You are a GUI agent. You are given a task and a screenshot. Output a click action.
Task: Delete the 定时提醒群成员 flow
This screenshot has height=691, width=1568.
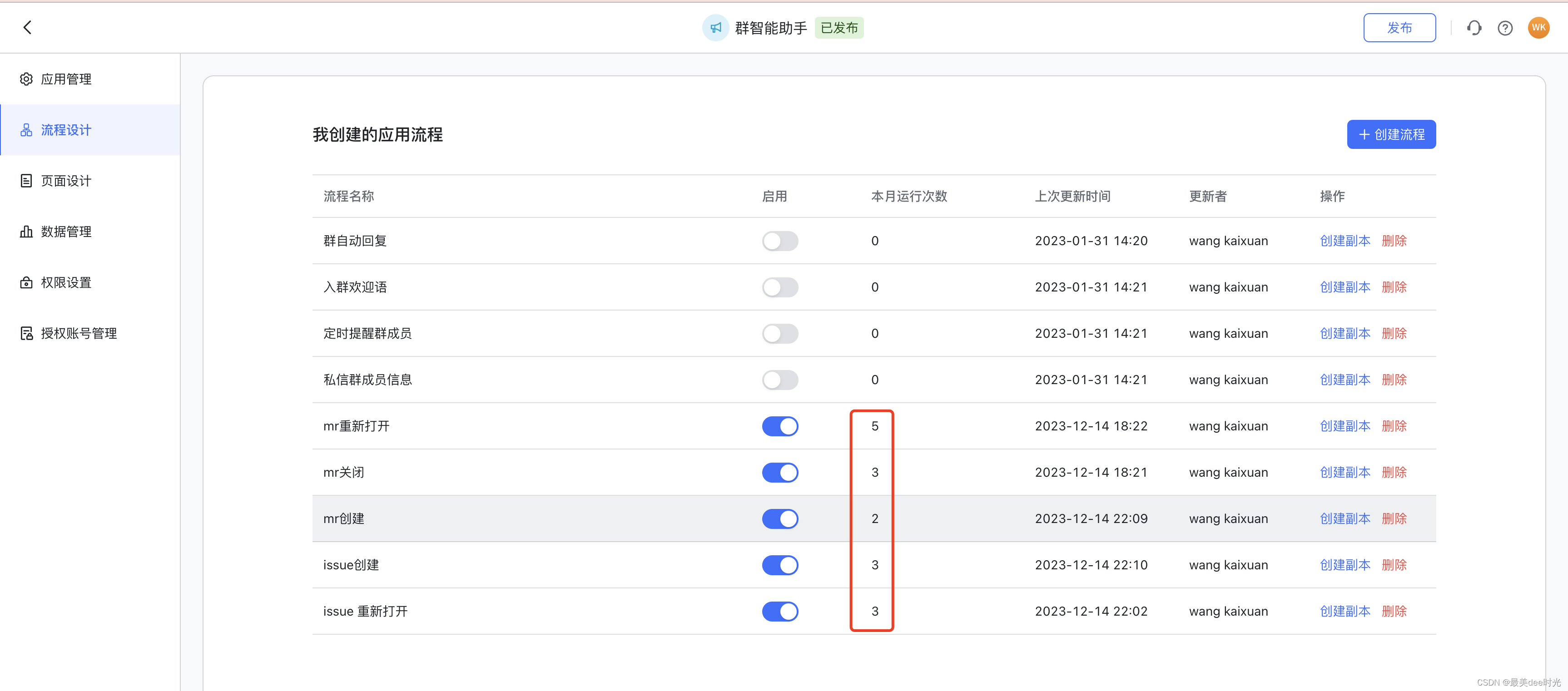tap(1394, 333)
